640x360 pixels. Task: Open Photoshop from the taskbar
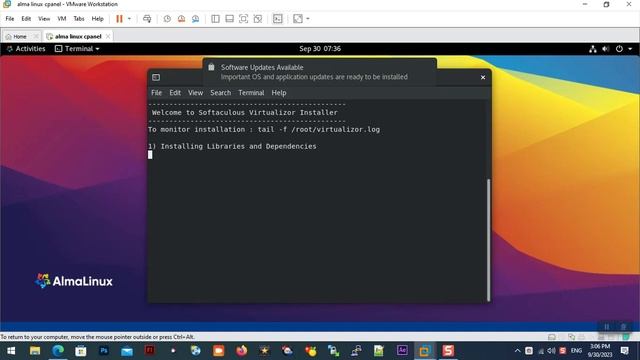104,351
